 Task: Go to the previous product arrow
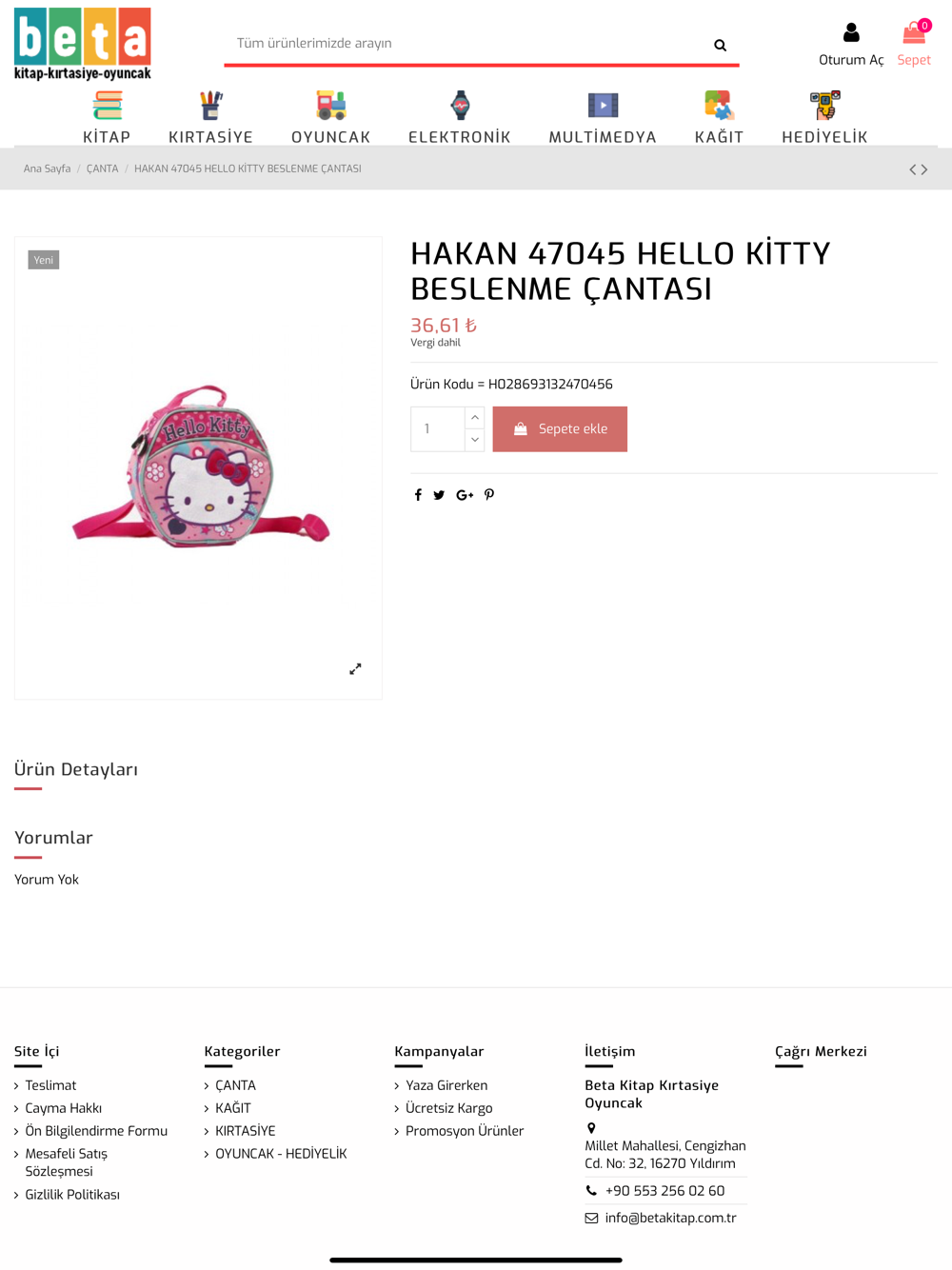point(912,169)
